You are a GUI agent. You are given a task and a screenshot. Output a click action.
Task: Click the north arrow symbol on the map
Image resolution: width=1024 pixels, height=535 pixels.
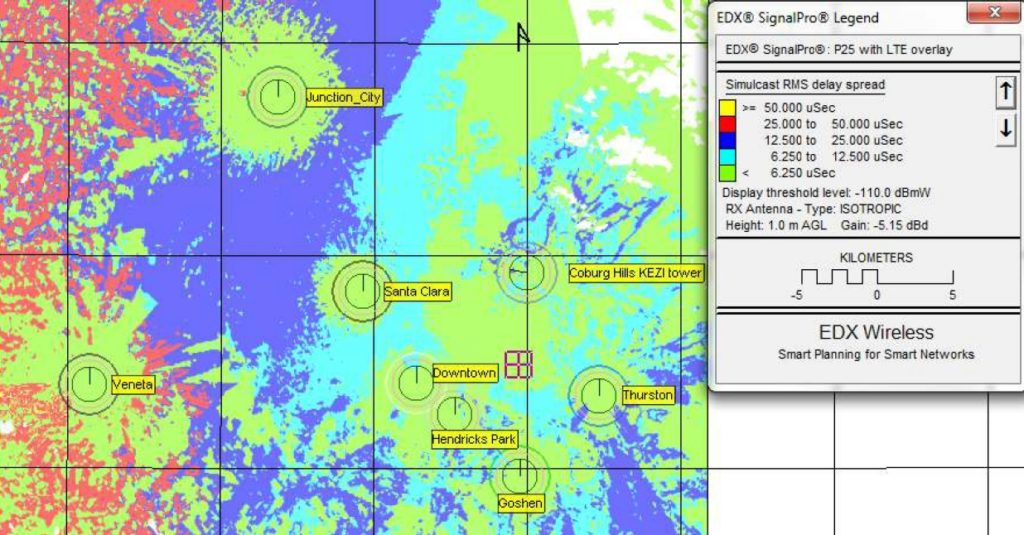521,36
